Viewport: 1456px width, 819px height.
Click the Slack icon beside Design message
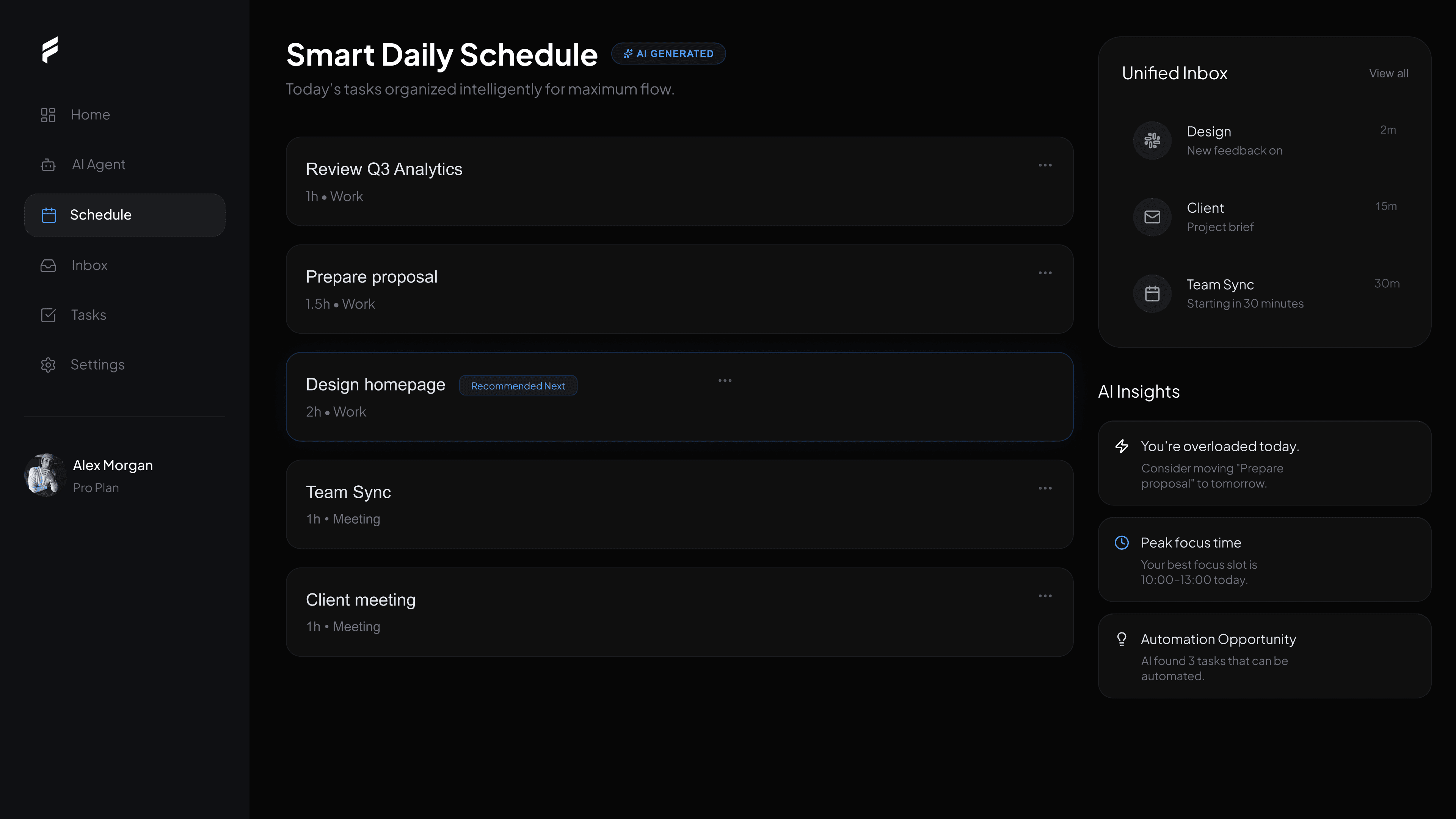[1152, 140]
